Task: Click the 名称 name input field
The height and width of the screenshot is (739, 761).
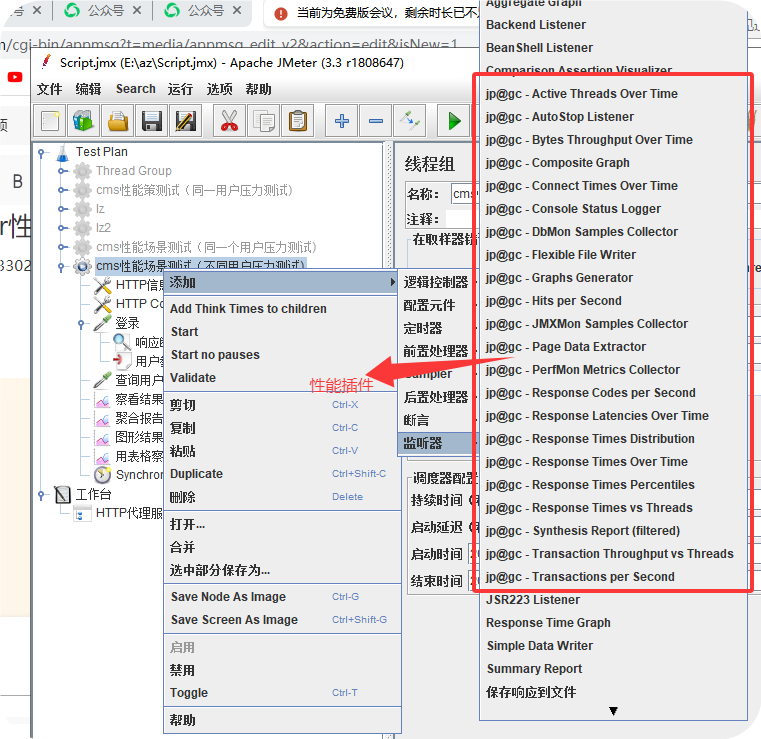Action: pyautogui.click(x=463, y=194)
